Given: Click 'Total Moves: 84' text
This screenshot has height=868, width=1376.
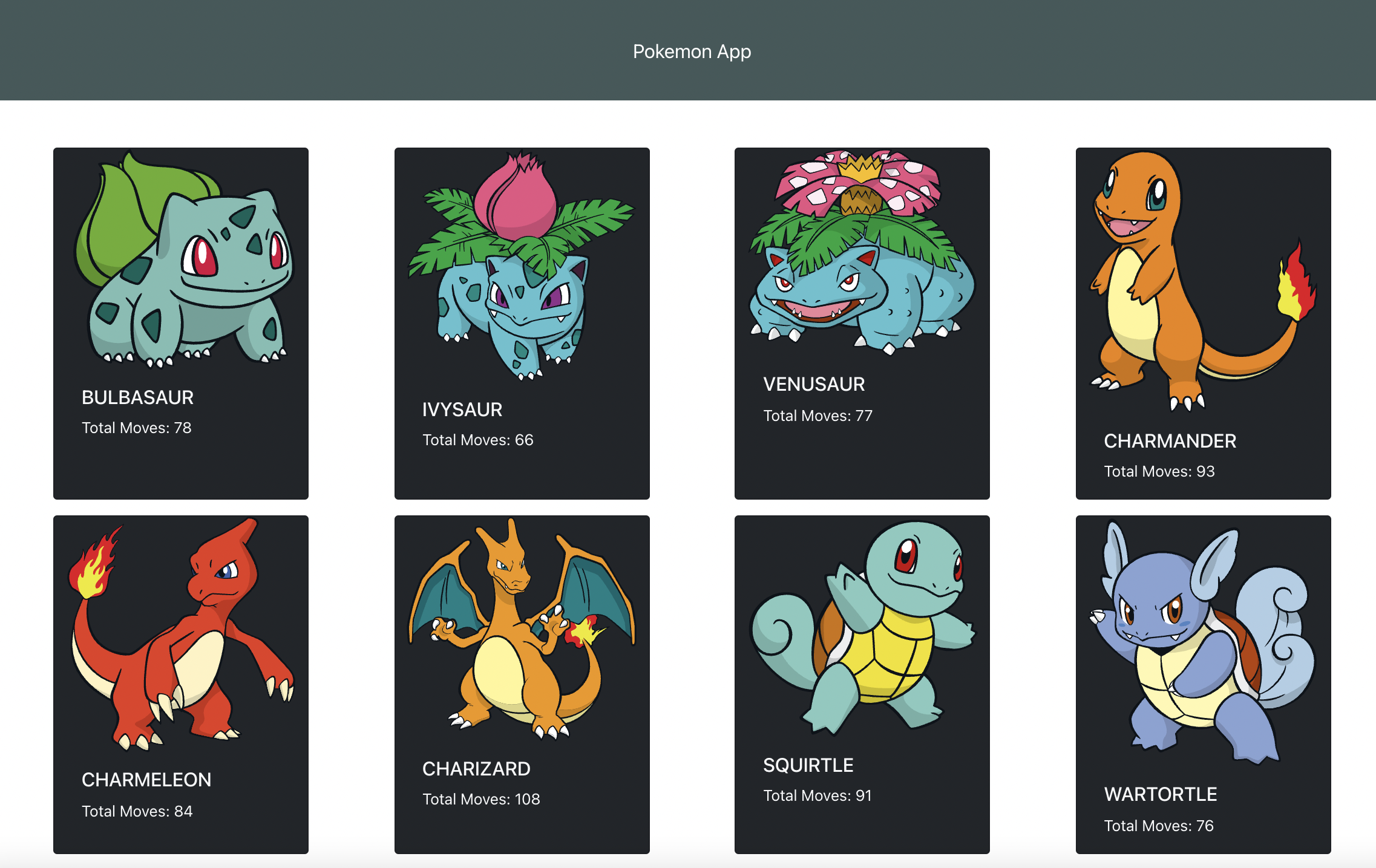Looking at the screenshot, I should pyautogui.click(x=137, y=811).
